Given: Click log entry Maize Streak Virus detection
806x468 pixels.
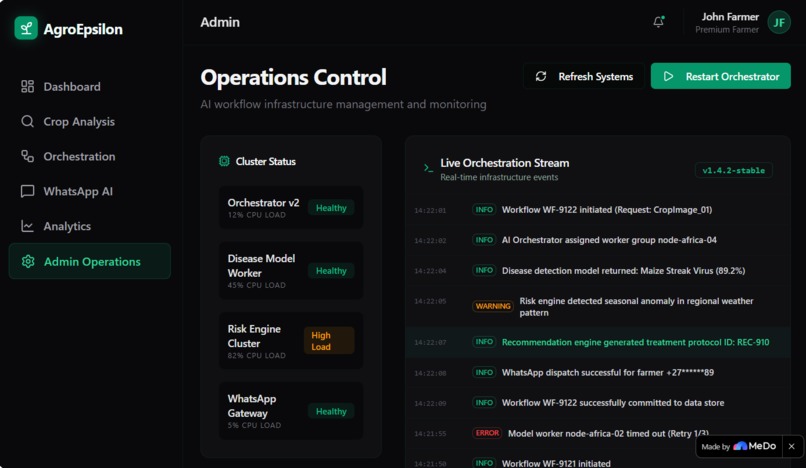Looking at the screenshot, I should (x=597, y=271).
